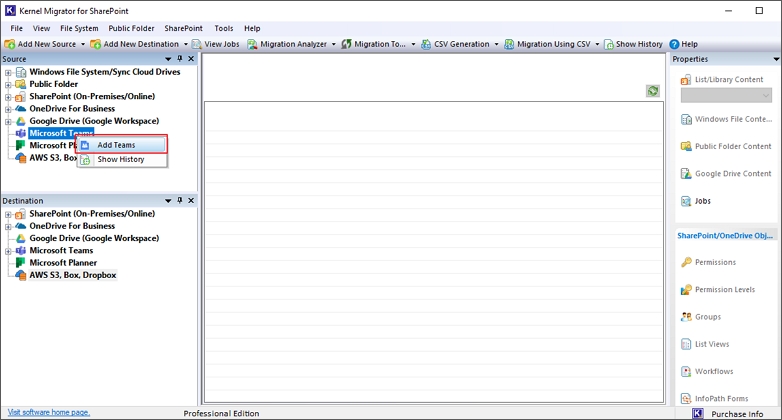782x420 pixels.
Task: Open the Migration To... dropdown arrow
Action: pyautogui.click(x=413, y=44)
